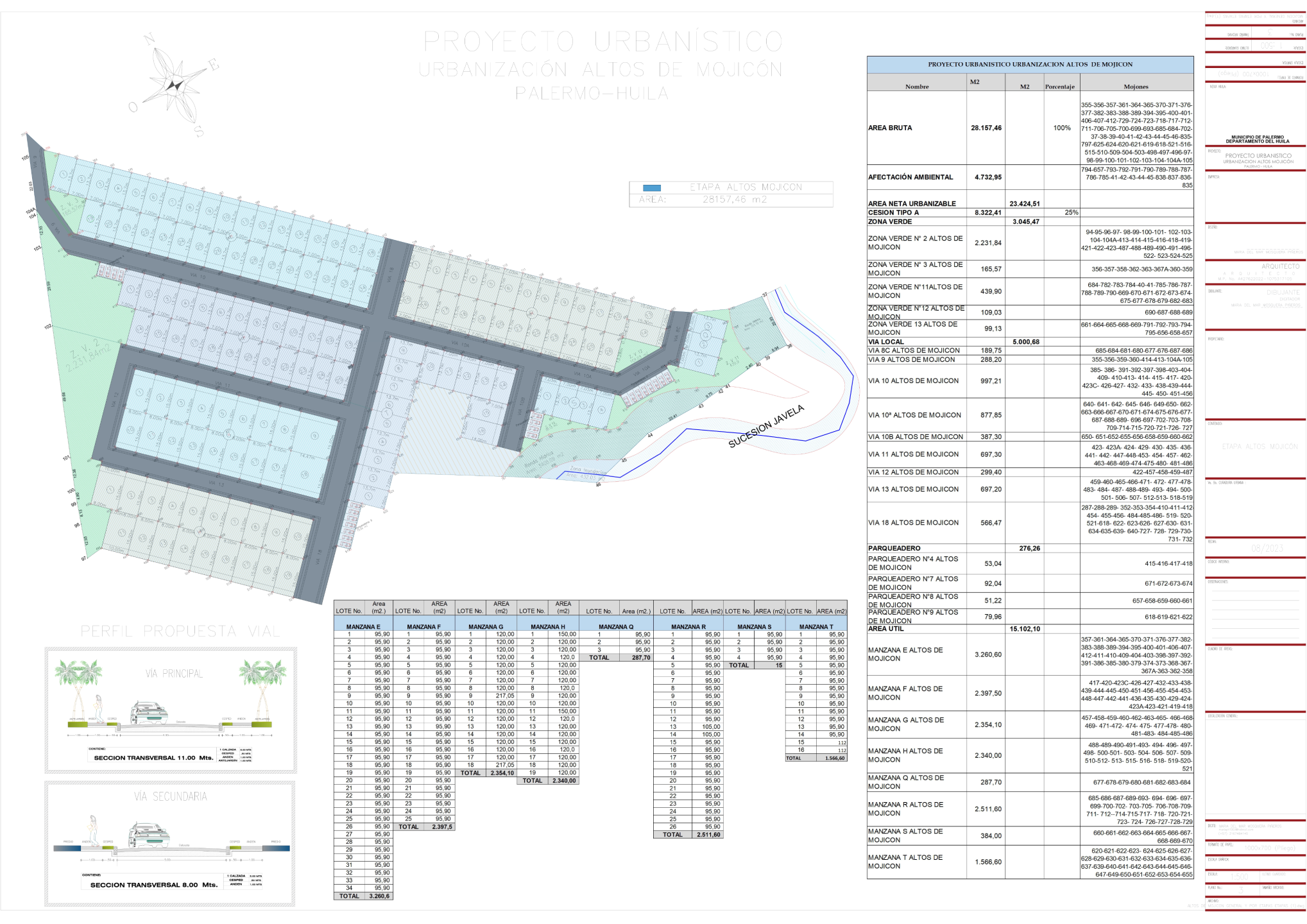
Task: Click the Porcentaje column header
Action: [x=1059, y=87]
